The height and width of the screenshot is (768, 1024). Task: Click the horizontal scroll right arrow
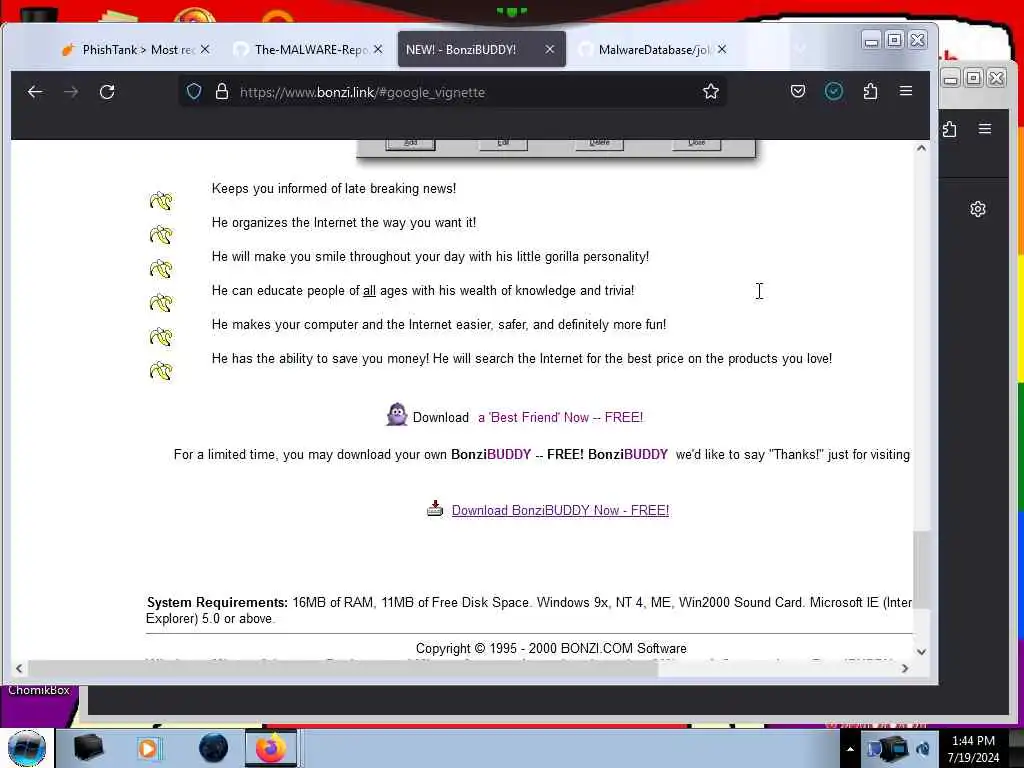(904, 668)
